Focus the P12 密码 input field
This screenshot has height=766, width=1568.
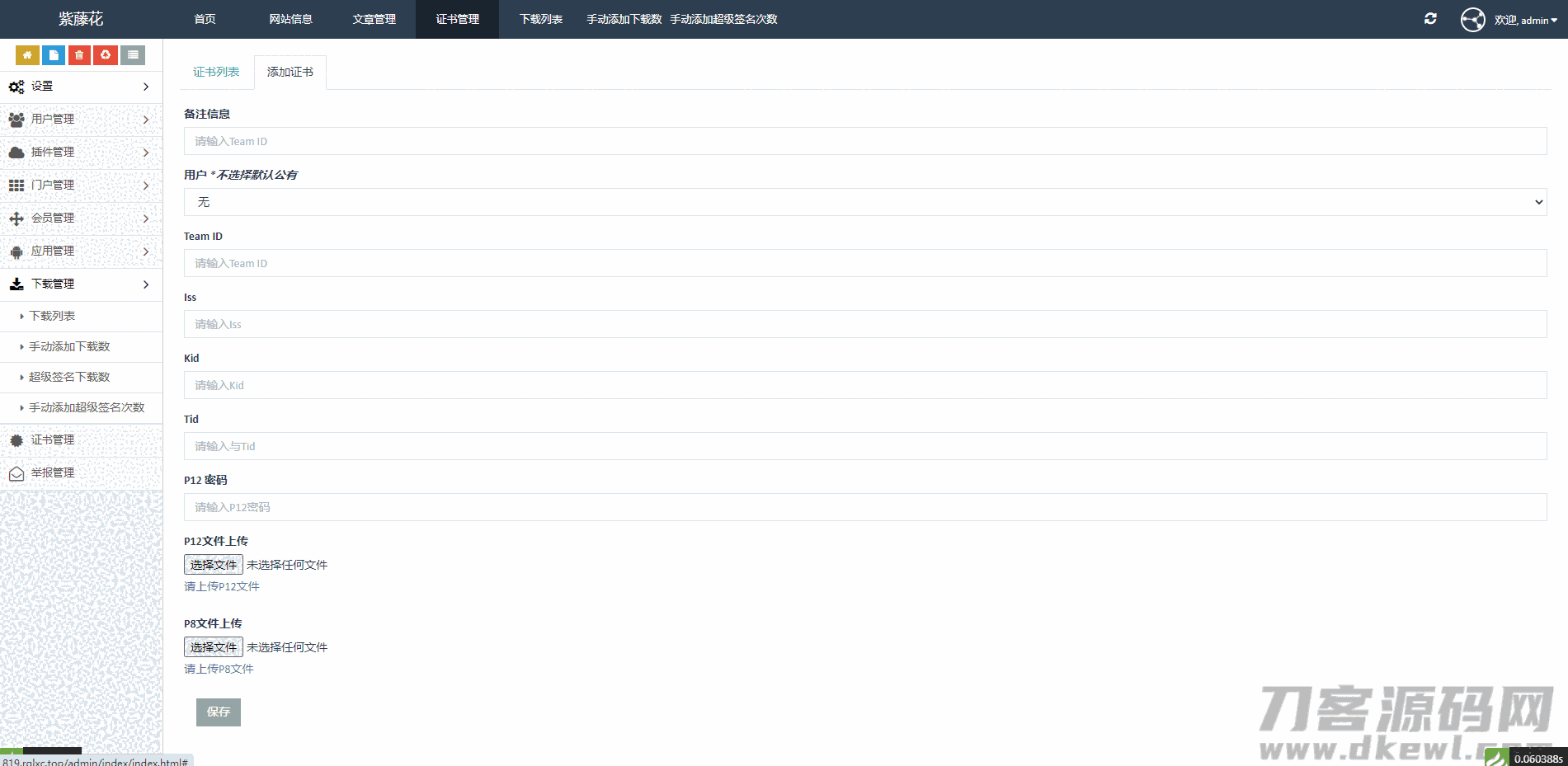[x=865, y=507]
